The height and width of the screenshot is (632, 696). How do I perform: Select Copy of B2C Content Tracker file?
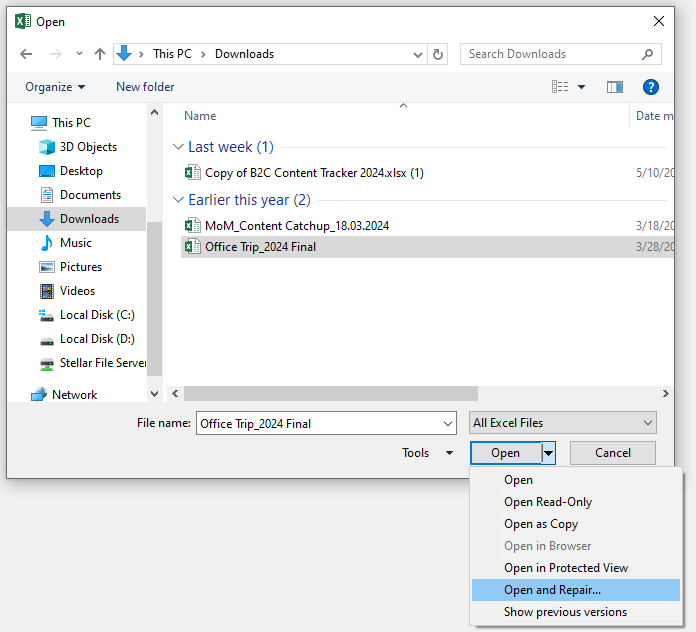coord(314,173)
